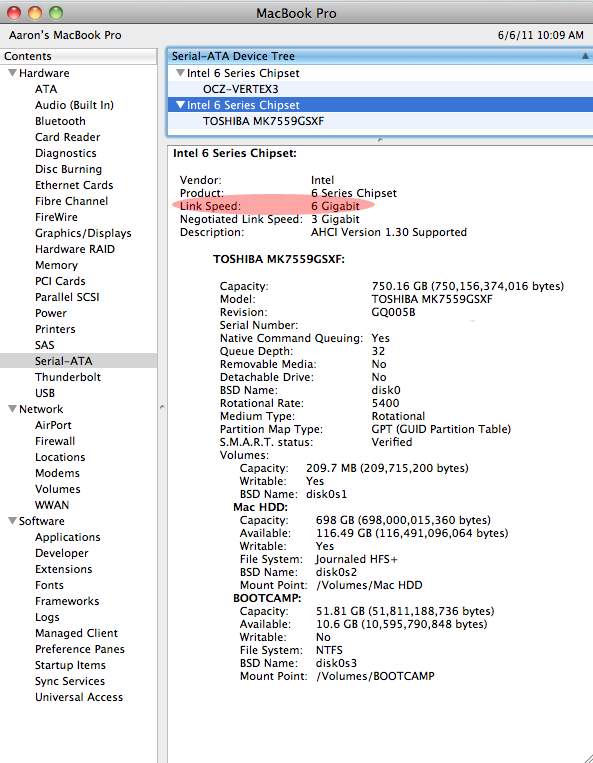The image size is (593, 763).
Task: Select Serial-ATA in sidebar
Action: (x=63, y=361)
